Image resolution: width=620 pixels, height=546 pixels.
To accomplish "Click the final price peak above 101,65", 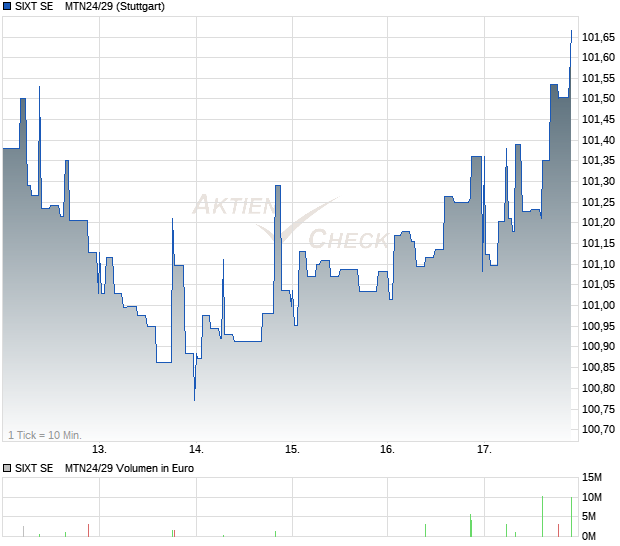I will click(x=571, y=32).
